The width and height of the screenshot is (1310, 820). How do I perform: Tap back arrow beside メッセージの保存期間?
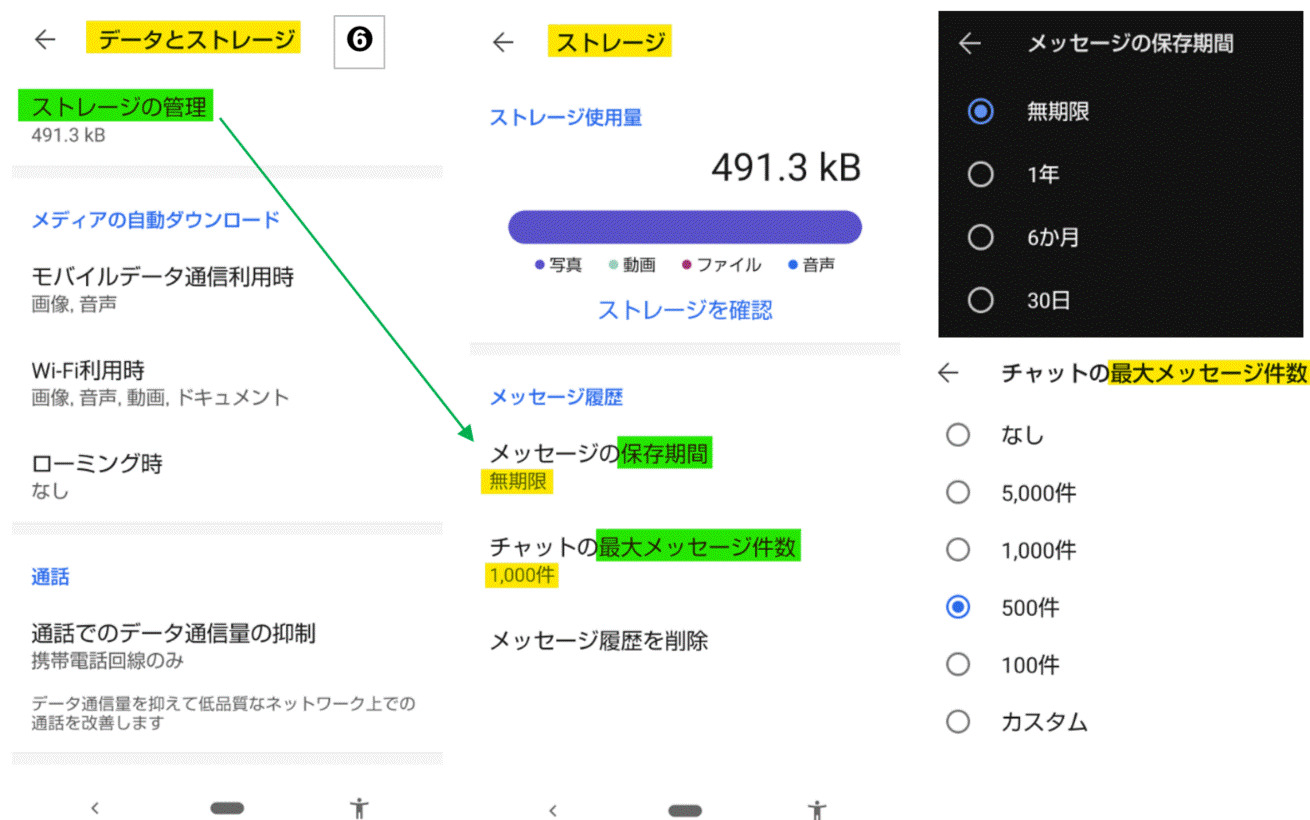click(969, 44)
